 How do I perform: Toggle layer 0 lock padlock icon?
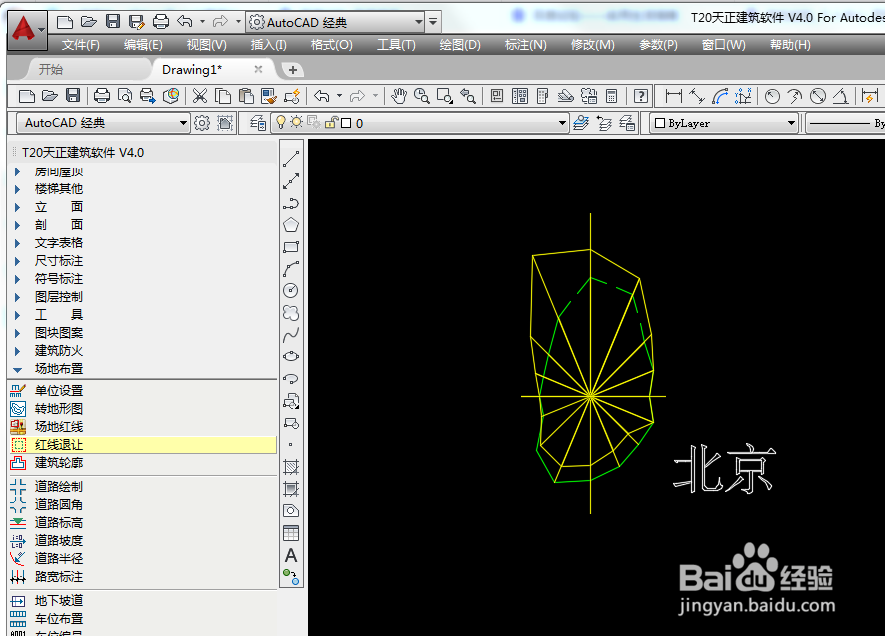click(331, 122)
